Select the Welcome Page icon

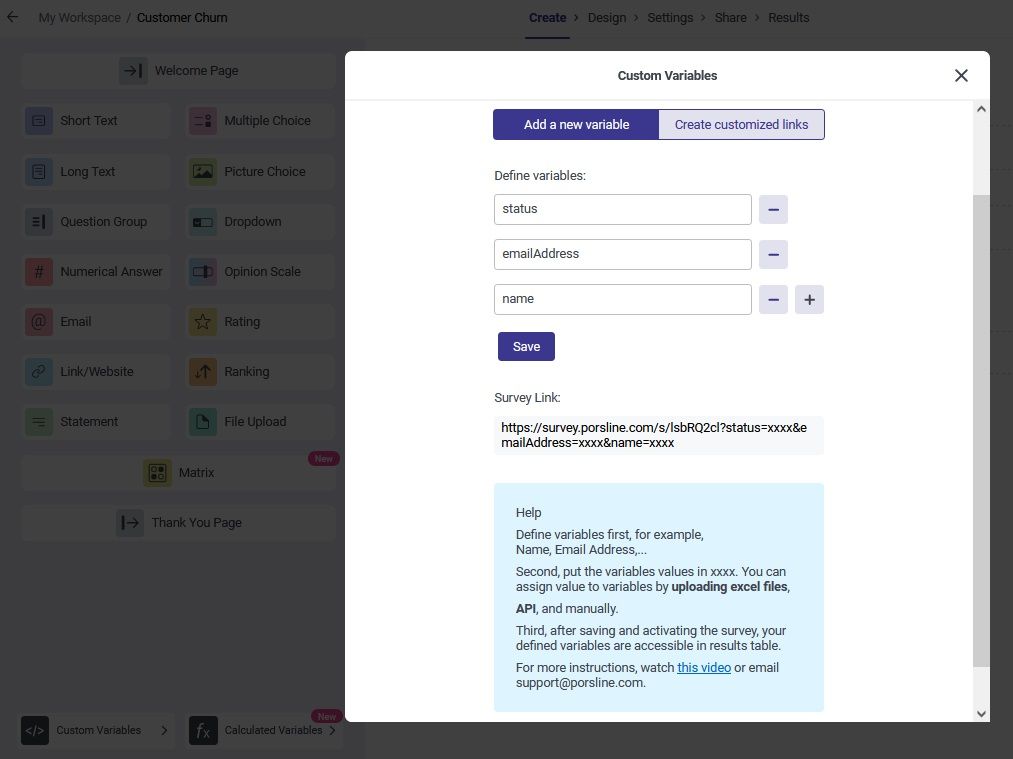pos(133,70)
